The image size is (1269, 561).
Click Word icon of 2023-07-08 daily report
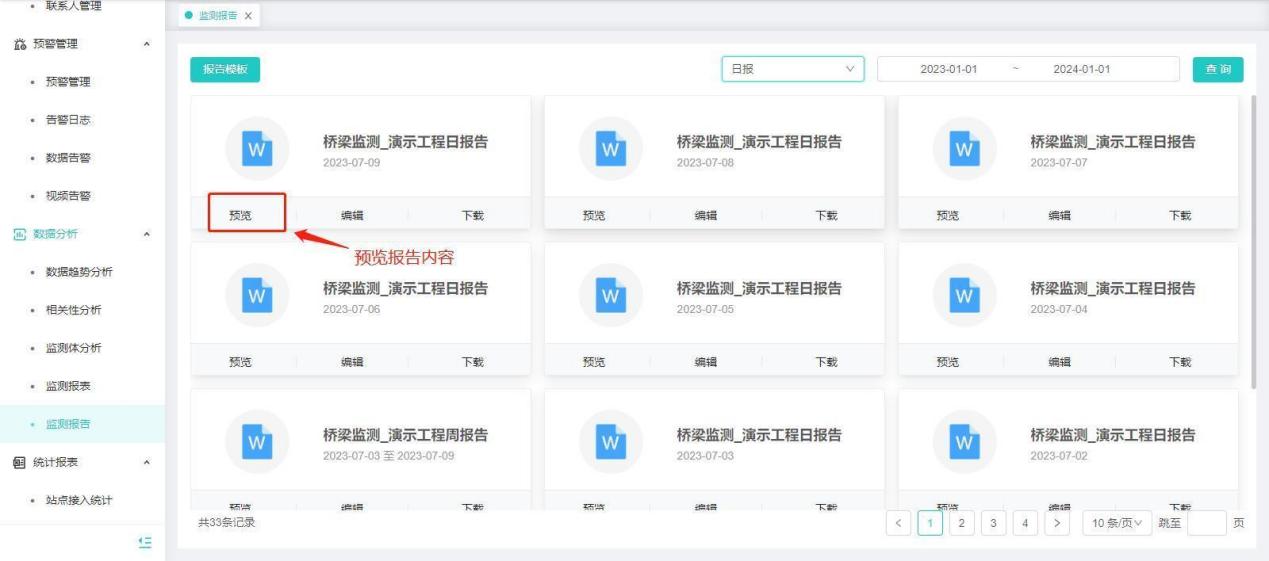coord(610,149)
